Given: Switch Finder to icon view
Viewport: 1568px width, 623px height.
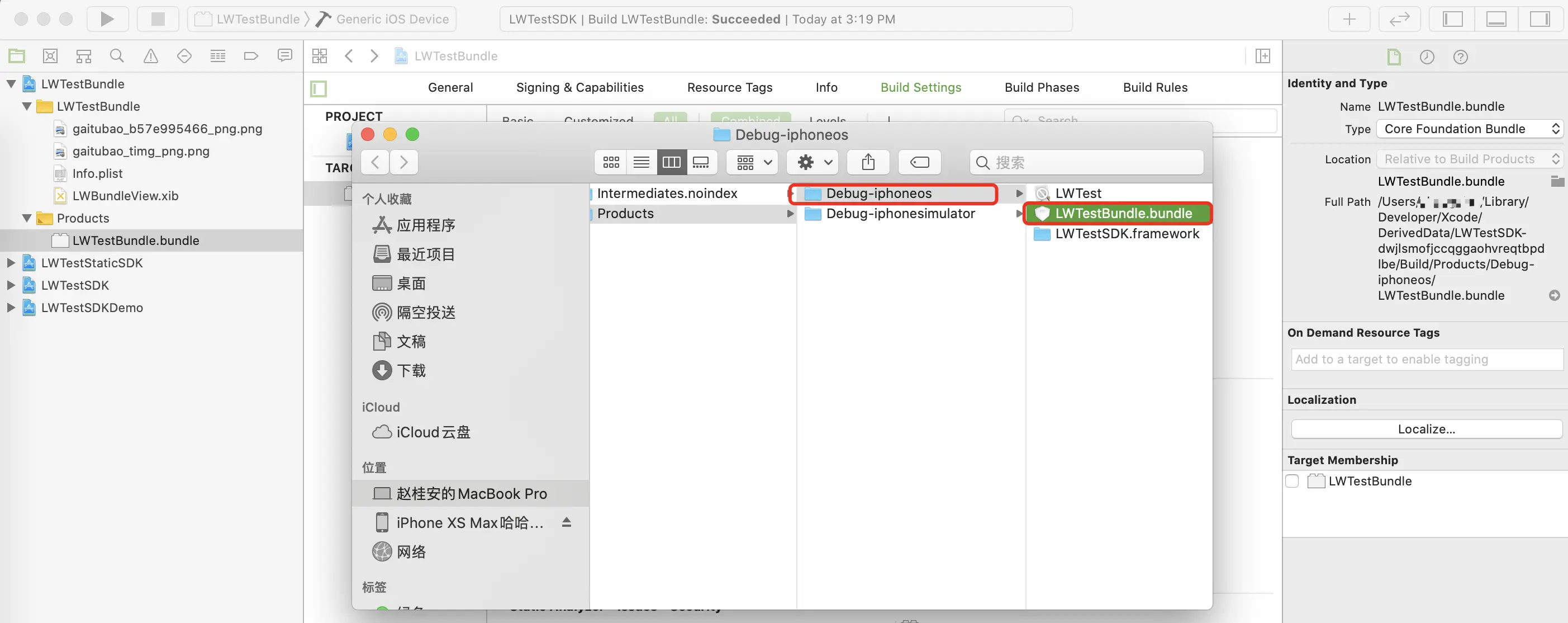Looking at the screenshot, I should pyautogui.click(x=611, y=162).
